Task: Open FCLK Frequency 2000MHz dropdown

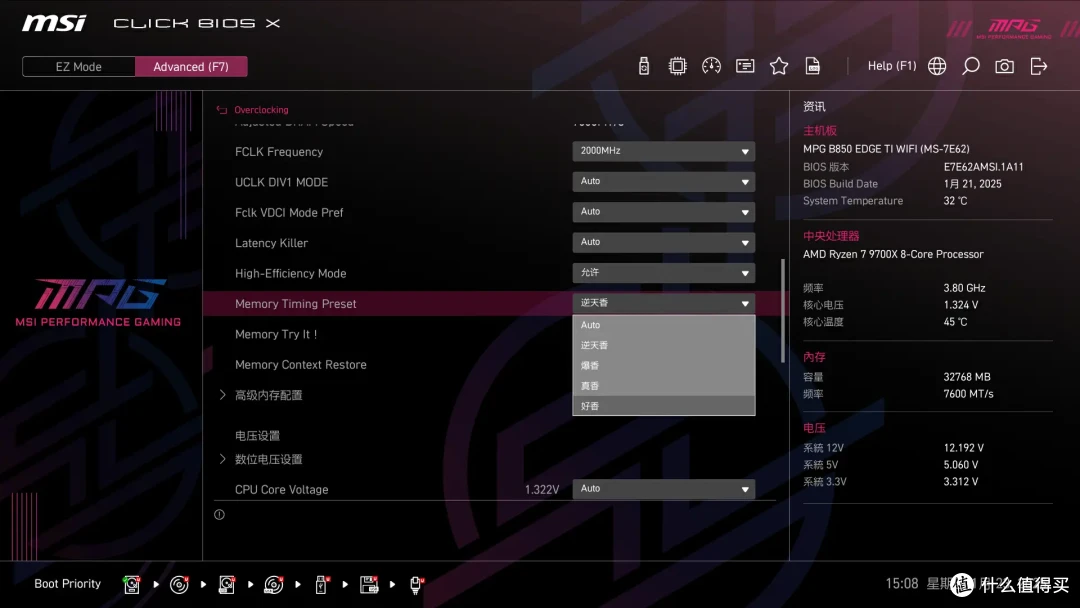Action: click(663, 151)
